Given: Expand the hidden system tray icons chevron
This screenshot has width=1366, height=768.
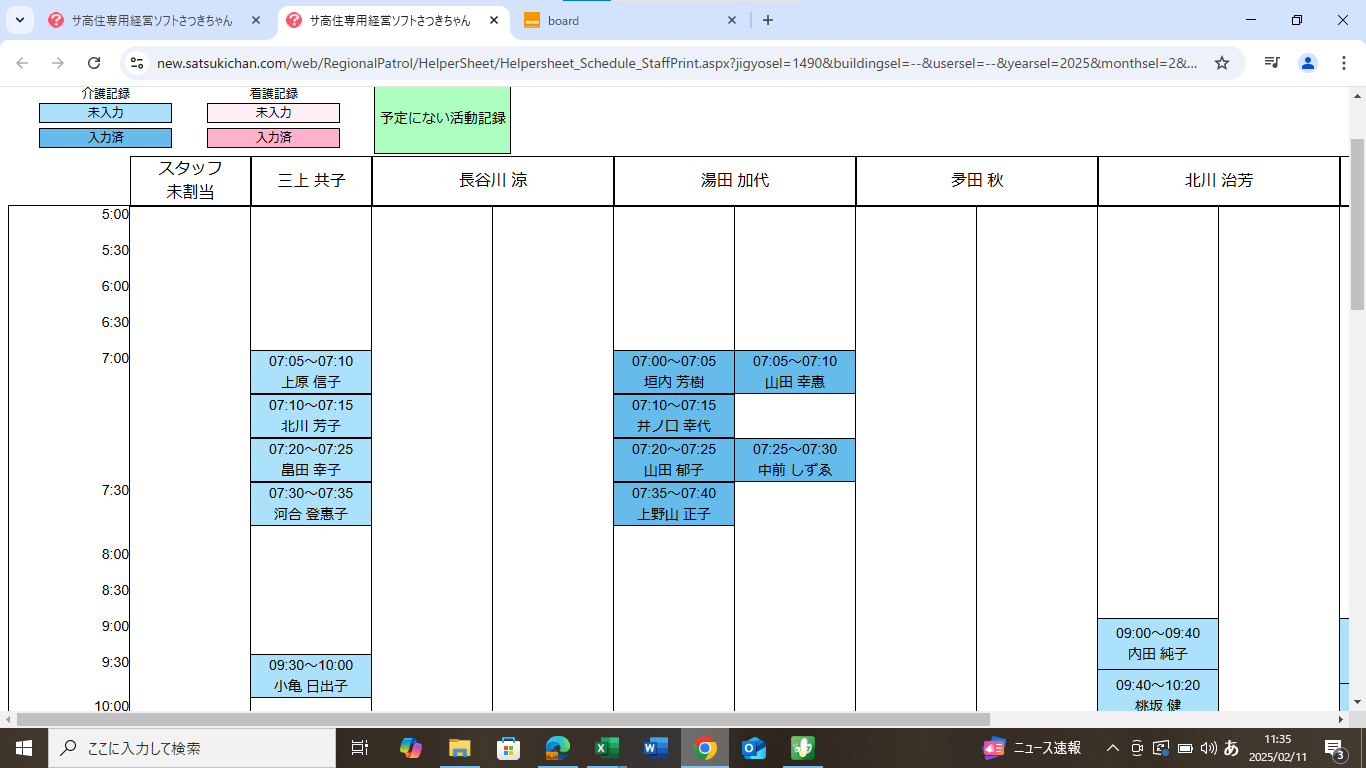Looking at the screenshot, I should [1112, 748].
